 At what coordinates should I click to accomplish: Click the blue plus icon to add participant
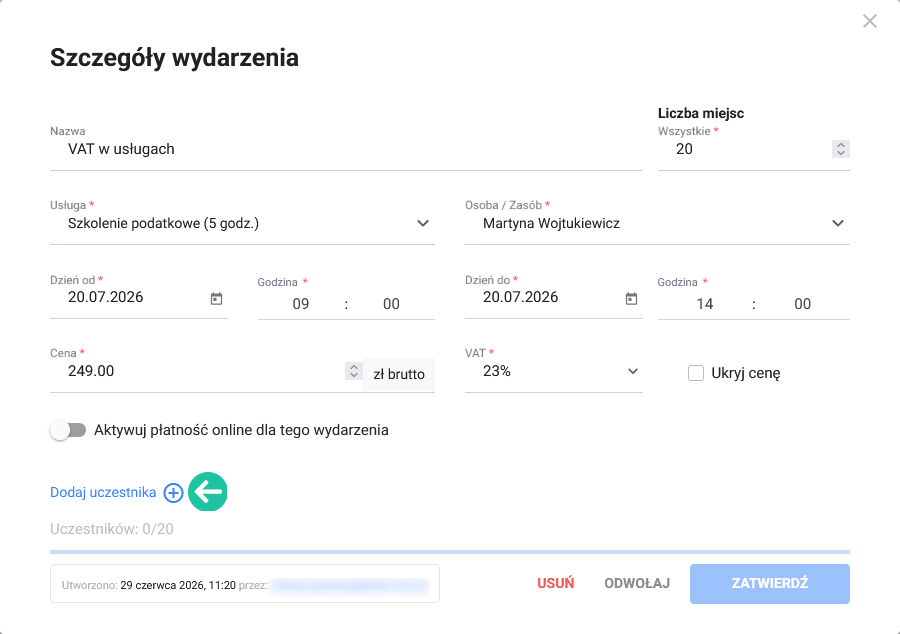coord(173,492)
